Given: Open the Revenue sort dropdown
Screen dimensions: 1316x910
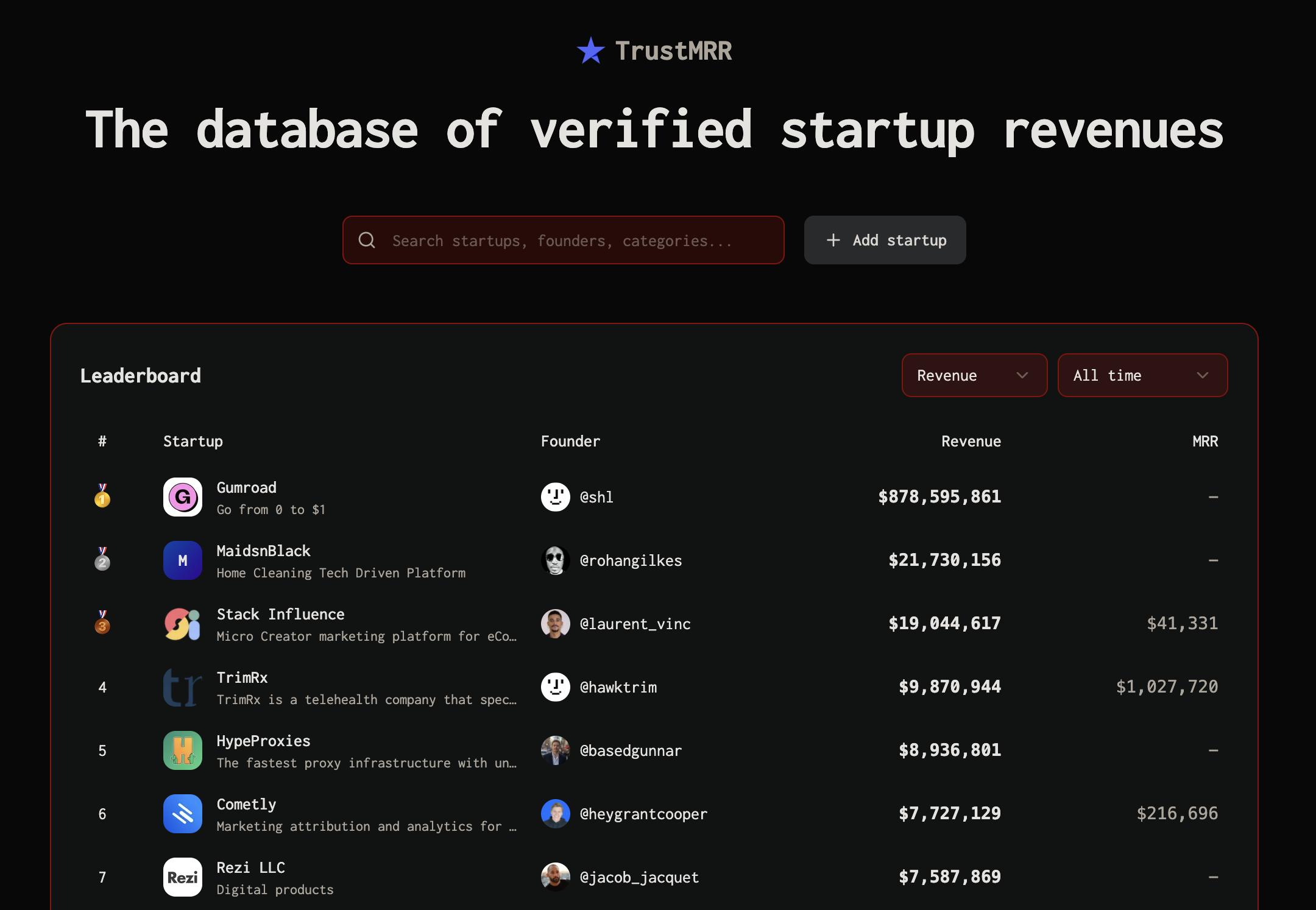Looking at the screenshot, I should (x=974, y=375).
